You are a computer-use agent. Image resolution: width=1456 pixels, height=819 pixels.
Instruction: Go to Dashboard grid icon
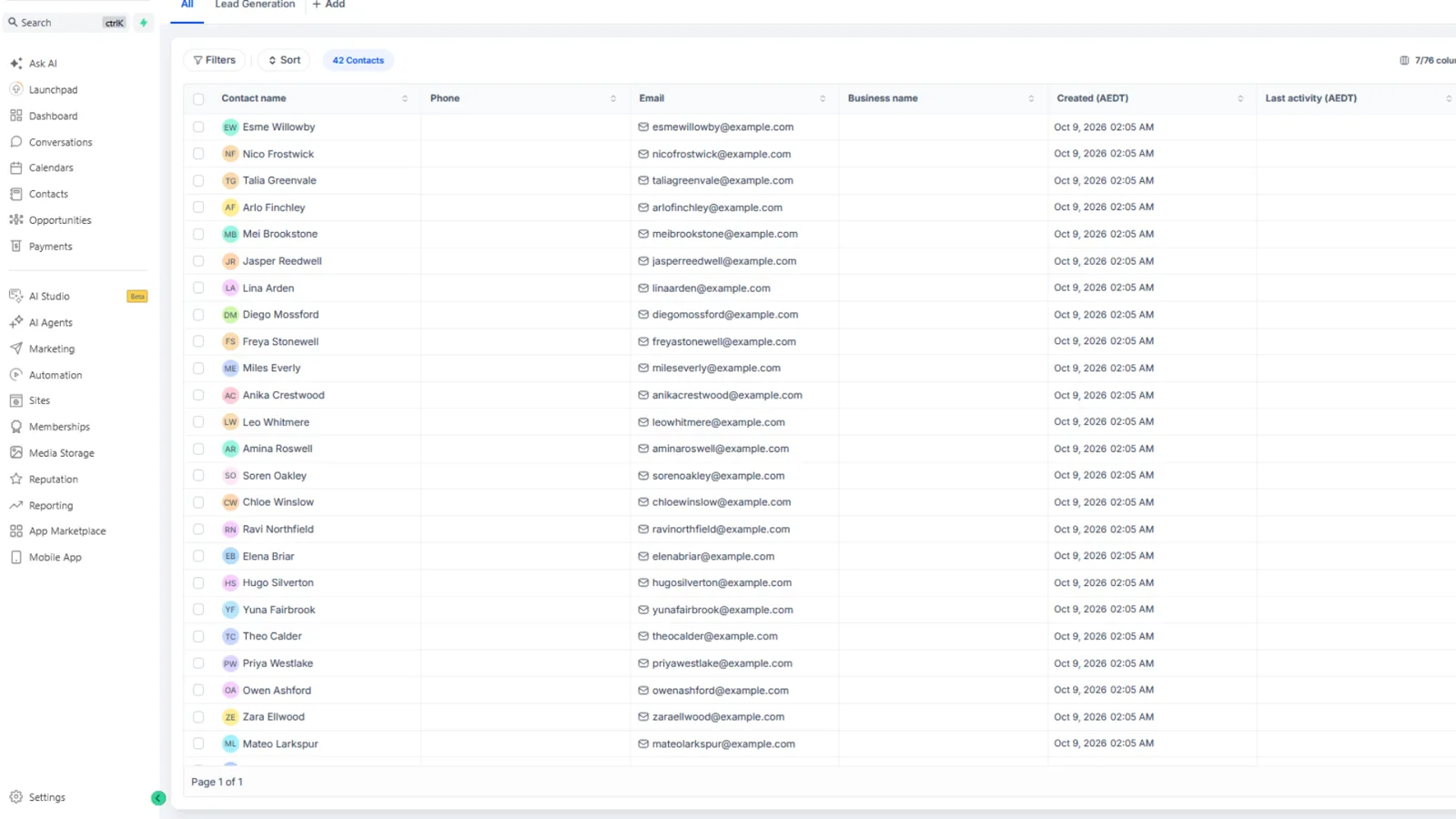tap(16, 116)
